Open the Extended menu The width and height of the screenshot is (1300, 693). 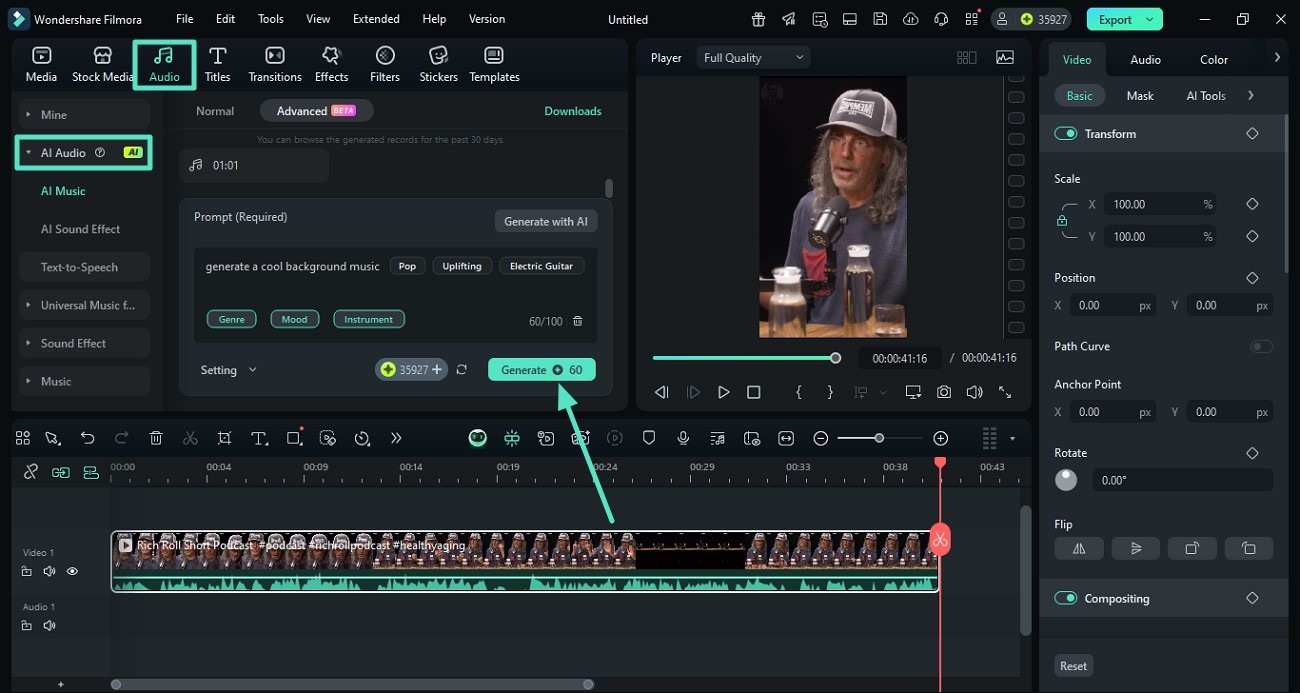tap(376, 19)
